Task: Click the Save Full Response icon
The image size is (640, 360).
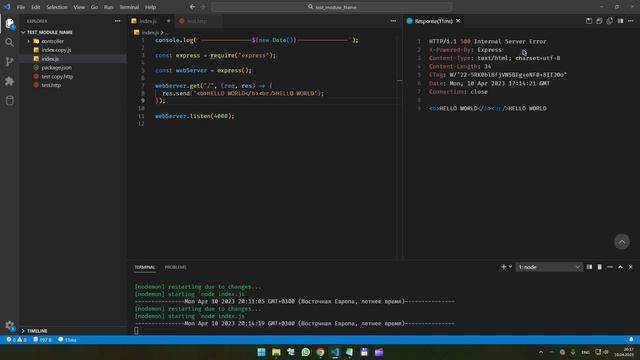Action: (x=589, y=21)
